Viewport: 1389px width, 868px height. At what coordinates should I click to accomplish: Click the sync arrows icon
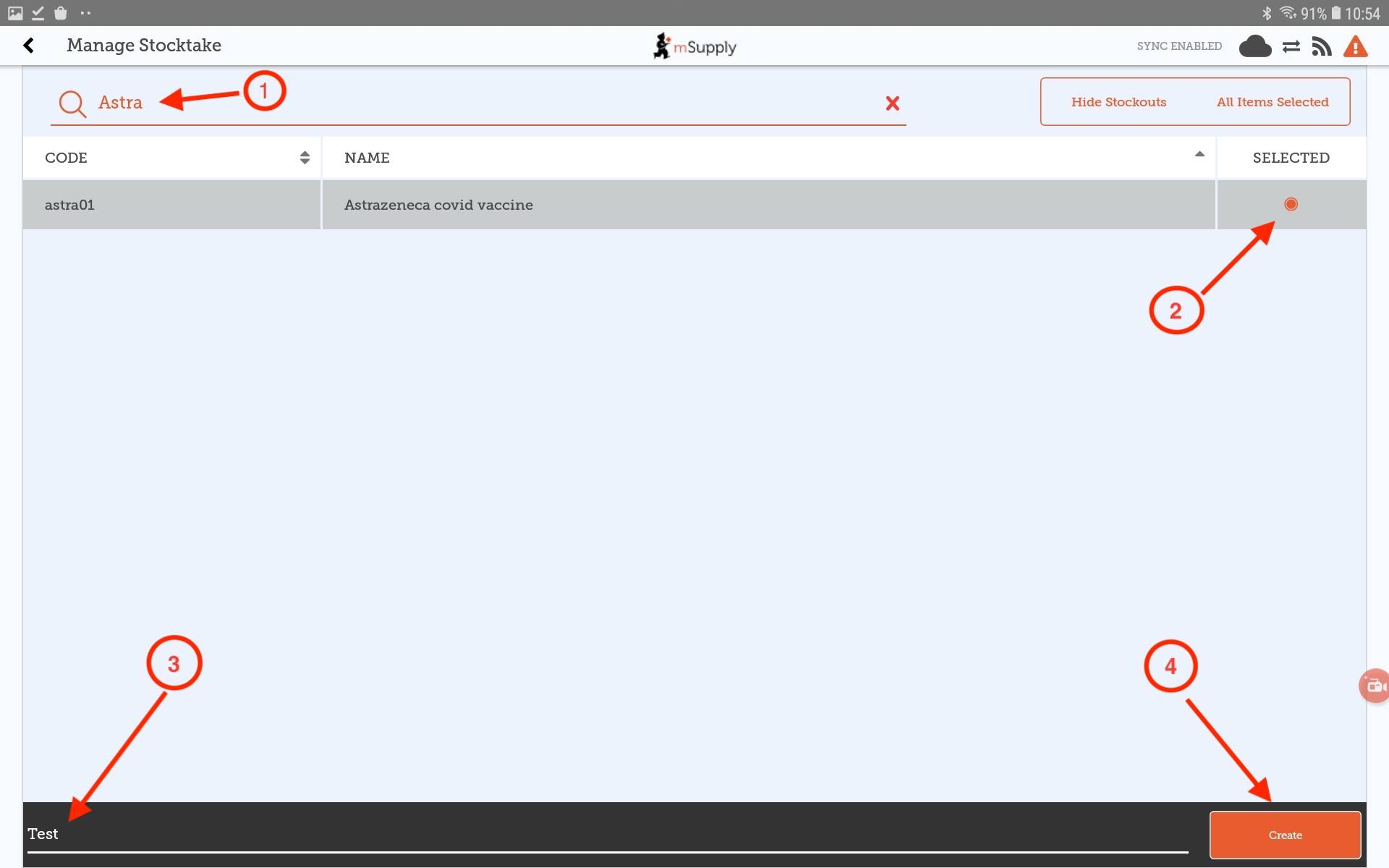1291,47
